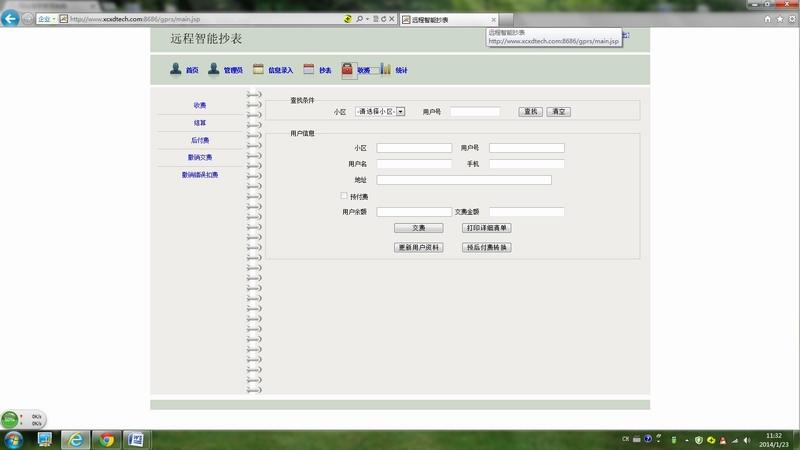
Task: Open the 管理员 administrator icon
Action: point(214,69)
